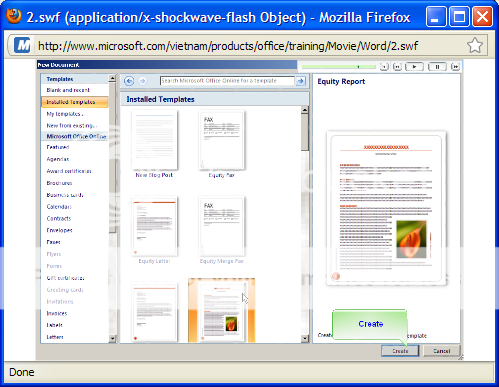
Task: Select Faxes category
Action: pos(53,242)
